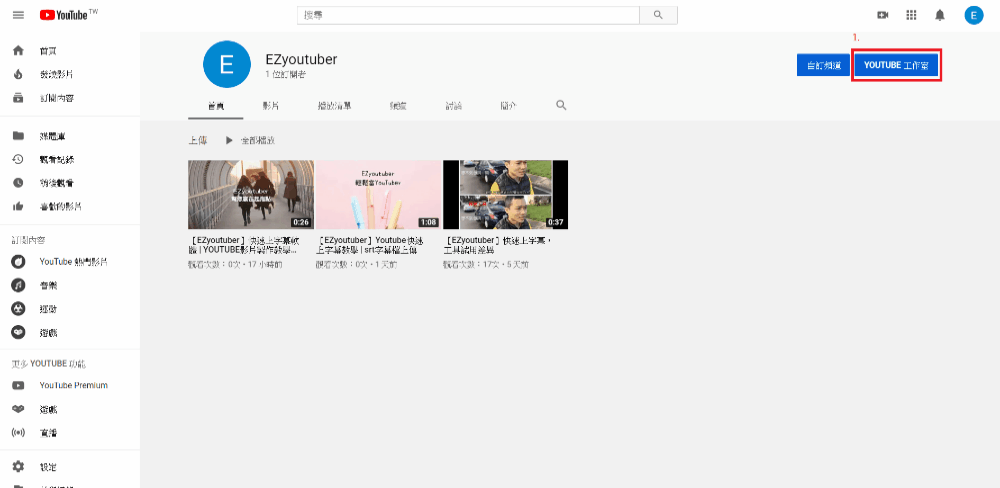Switch to the channel Videos tab

[x=270, y=106]
